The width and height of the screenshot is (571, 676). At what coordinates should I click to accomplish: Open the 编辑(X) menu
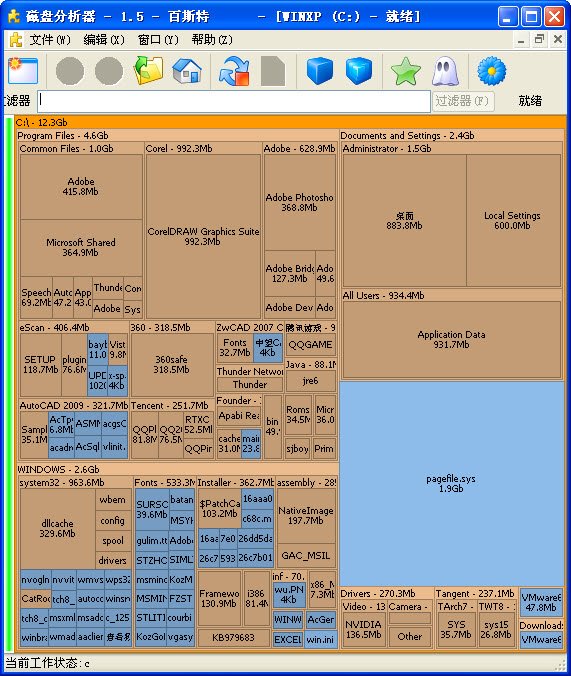pos(104,40)
